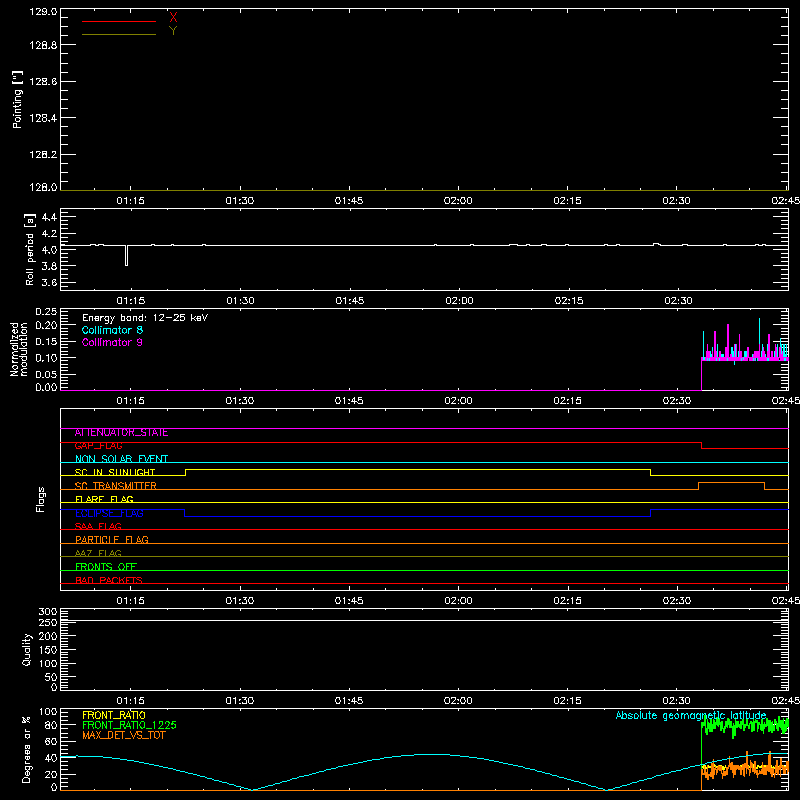Click the red X legend label

click(x=173, y=17)
